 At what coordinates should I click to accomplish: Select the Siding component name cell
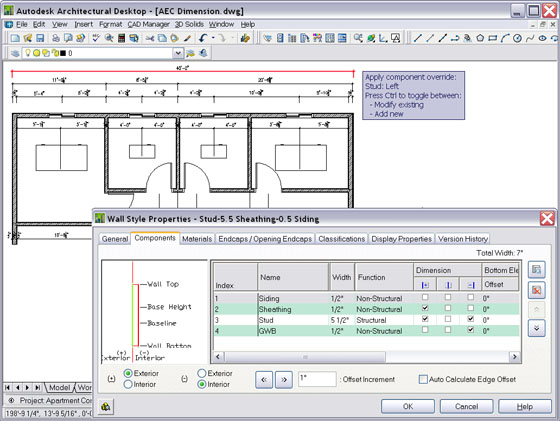coord(293,299)
